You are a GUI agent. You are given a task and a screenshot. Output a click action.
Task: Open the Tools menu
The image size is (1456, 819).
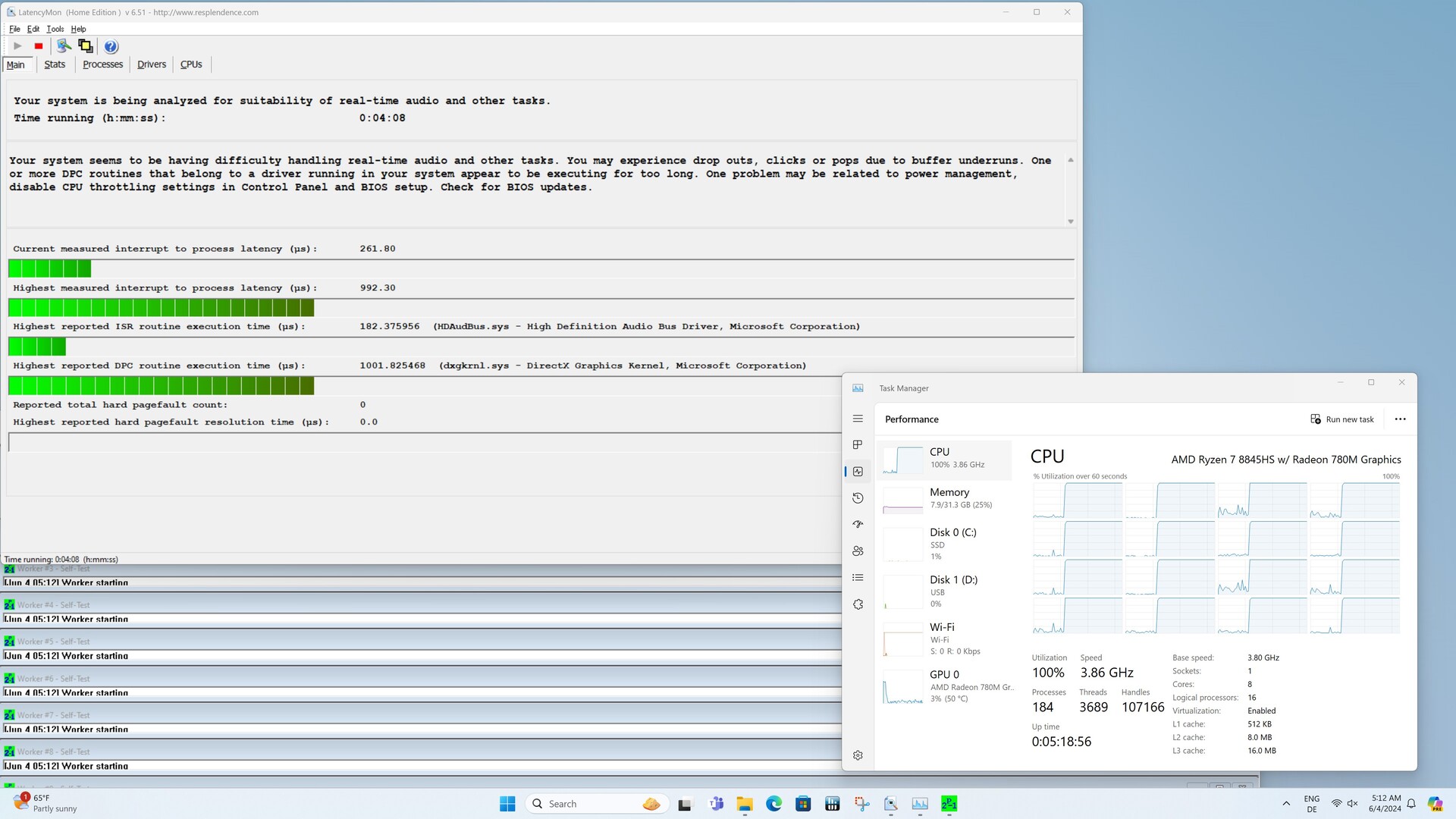[55, 29]
